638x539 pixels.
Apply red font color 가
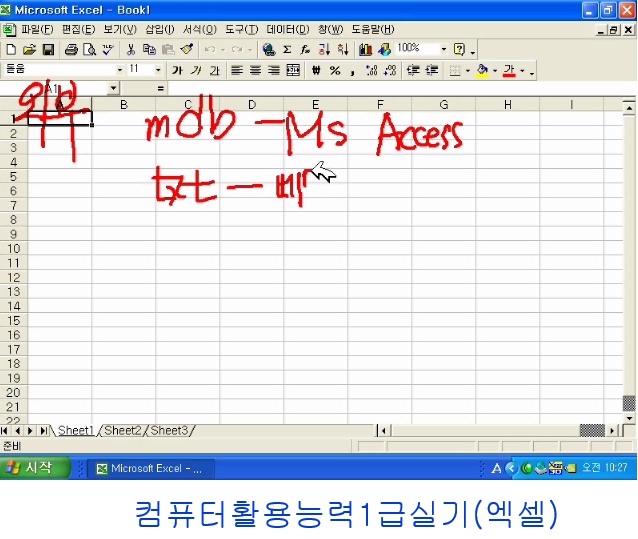[509, 71]
